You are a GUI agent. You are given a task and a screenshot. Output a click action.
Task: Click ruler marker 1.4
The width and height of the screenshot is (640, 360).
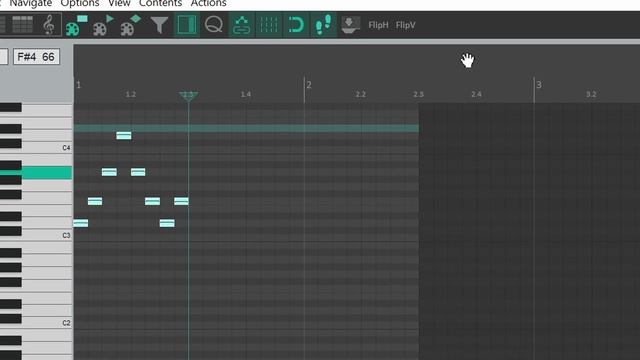(246, 94)
